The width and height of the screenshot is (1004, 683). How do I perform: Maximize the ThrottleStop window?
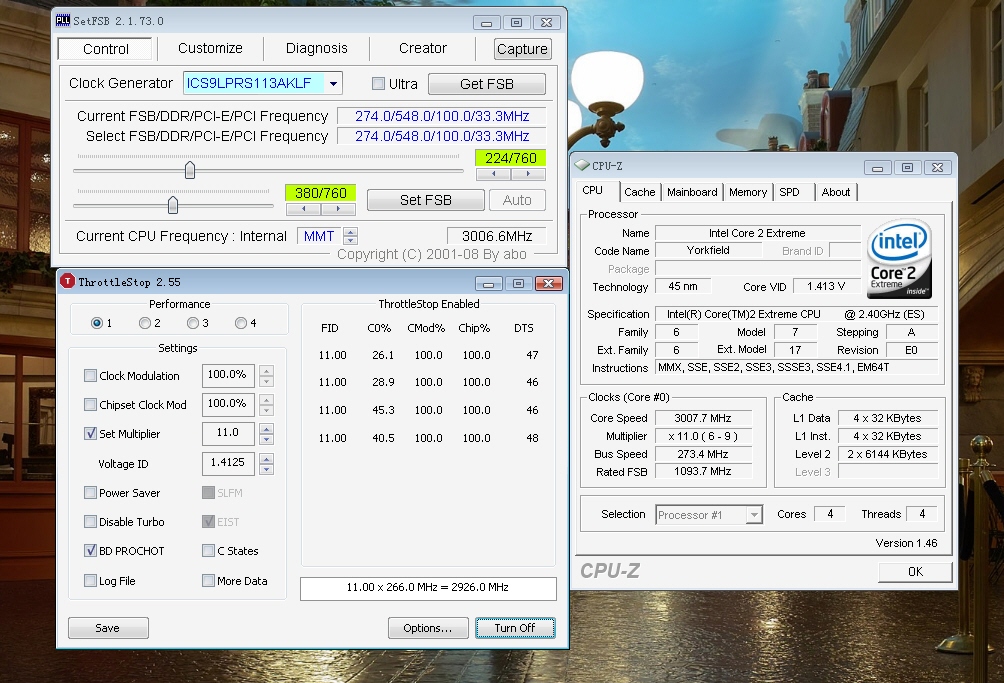click(x=519, y=284)
